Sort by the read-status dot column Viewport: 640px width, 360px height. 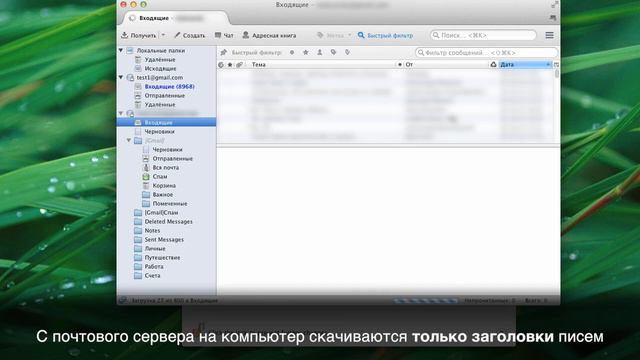coord(400,64)
